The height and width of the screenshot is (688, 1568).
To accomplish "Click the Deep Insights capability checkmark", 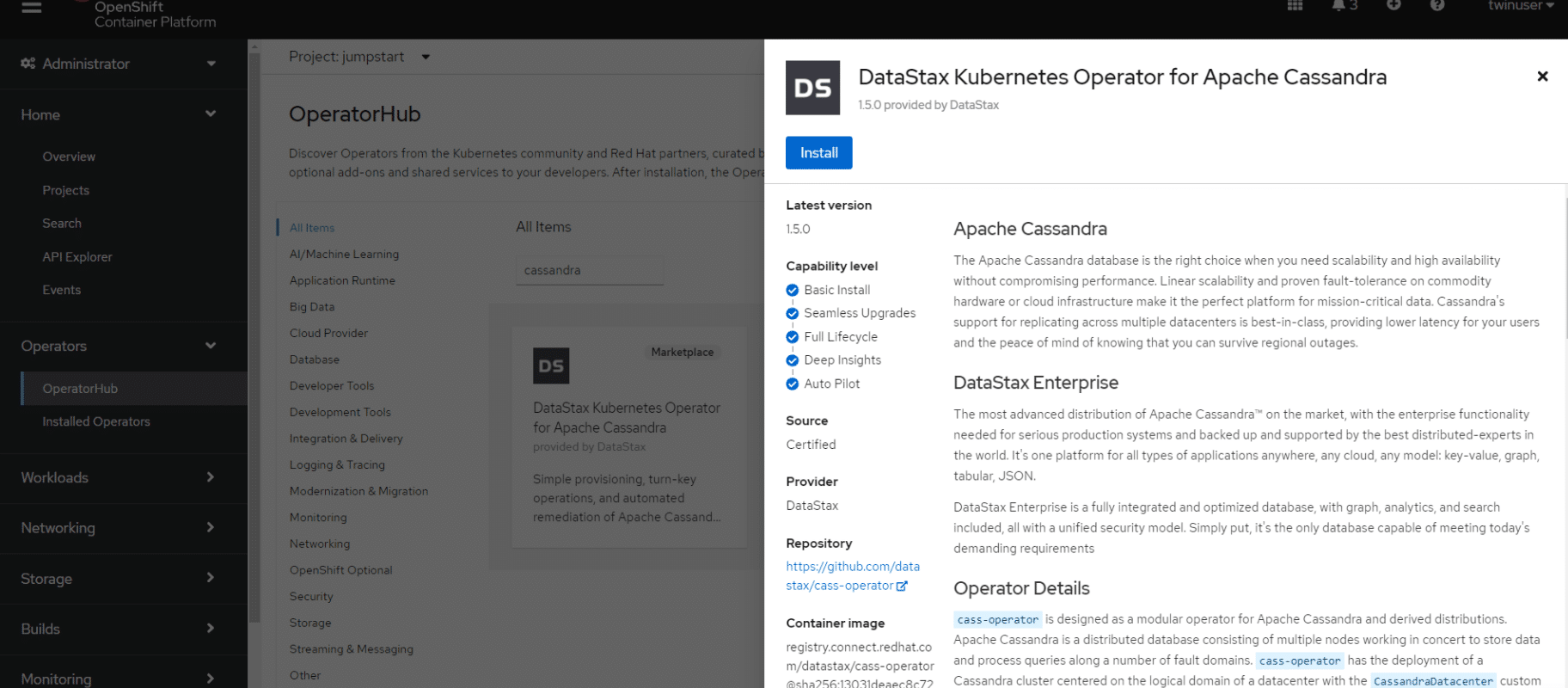I will [x=793, y=360].
